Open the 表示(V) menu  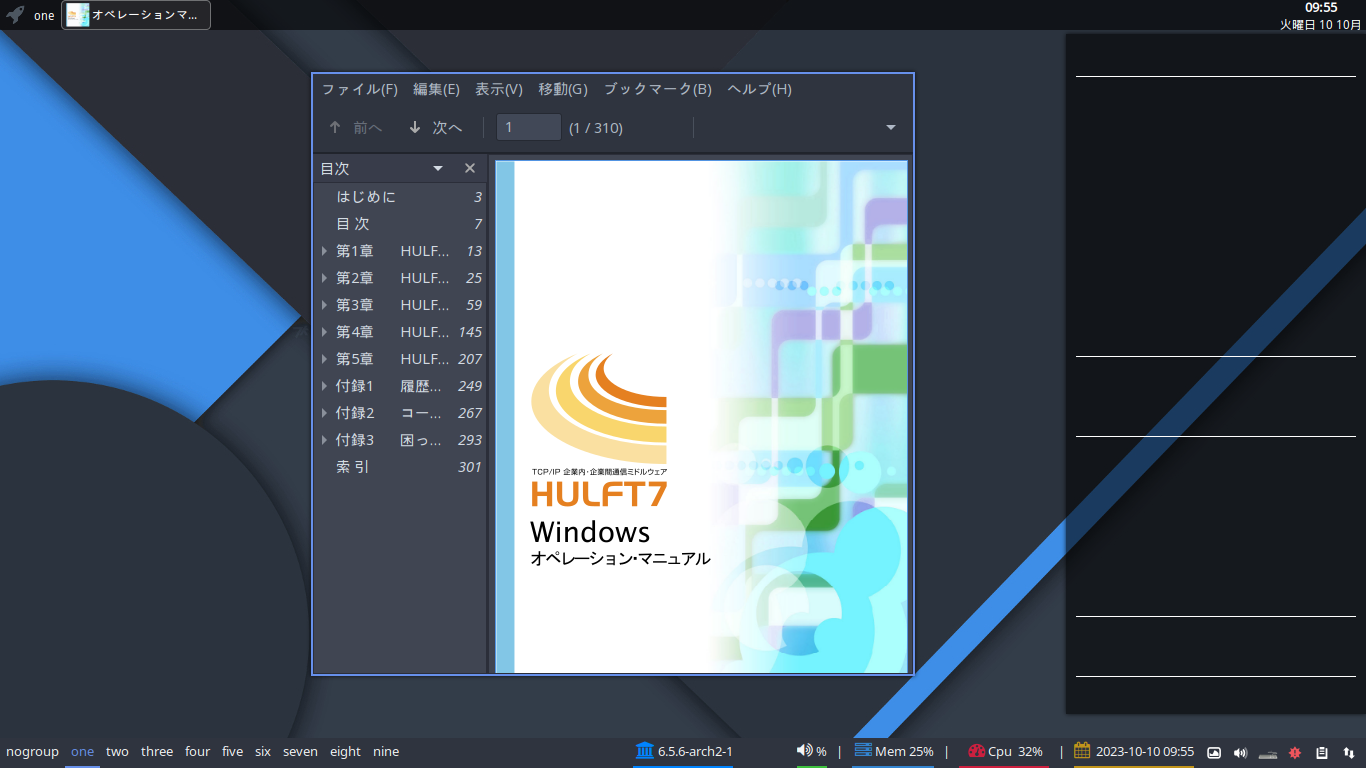(499, 89)
